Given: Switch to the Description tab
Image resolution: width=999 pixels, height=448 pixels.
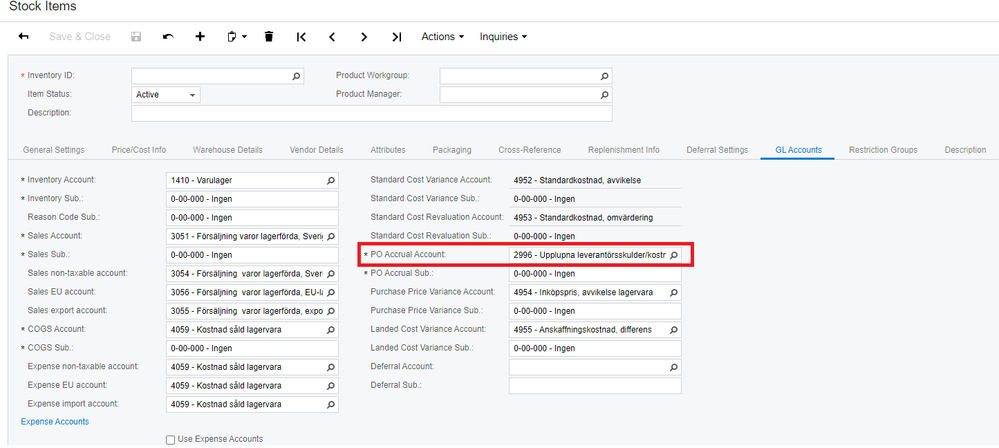Looking at the screenshot, I should 965,150.
